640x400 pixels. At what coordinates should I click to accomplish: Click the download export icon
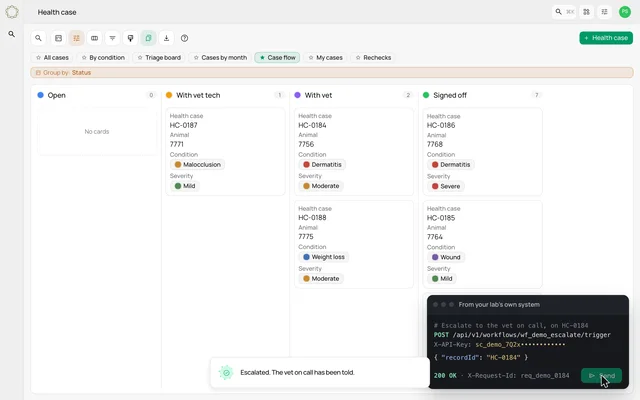pyautogui.click(x=166, y=38)
